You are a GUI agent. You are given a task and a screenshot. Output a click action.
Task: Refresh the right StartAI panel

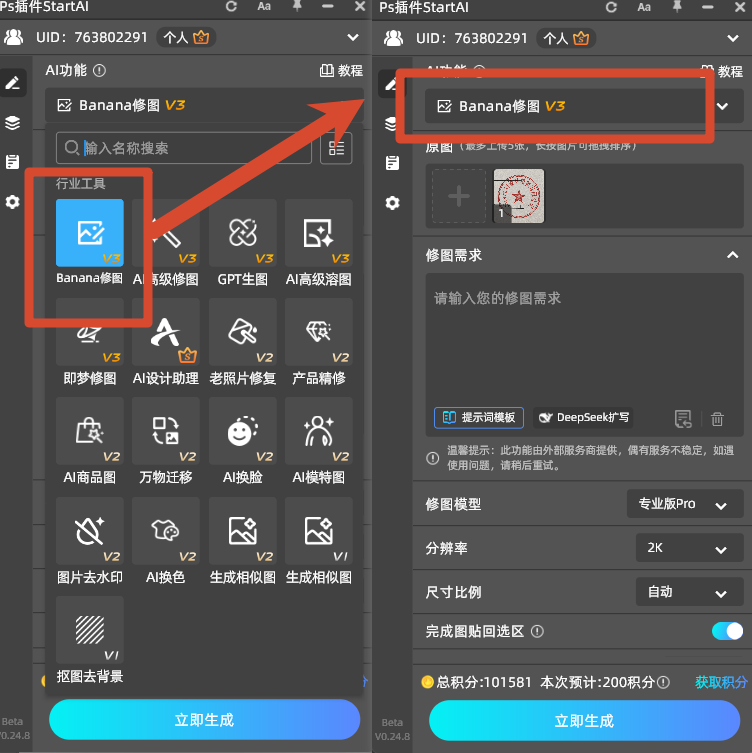[611, 7]
